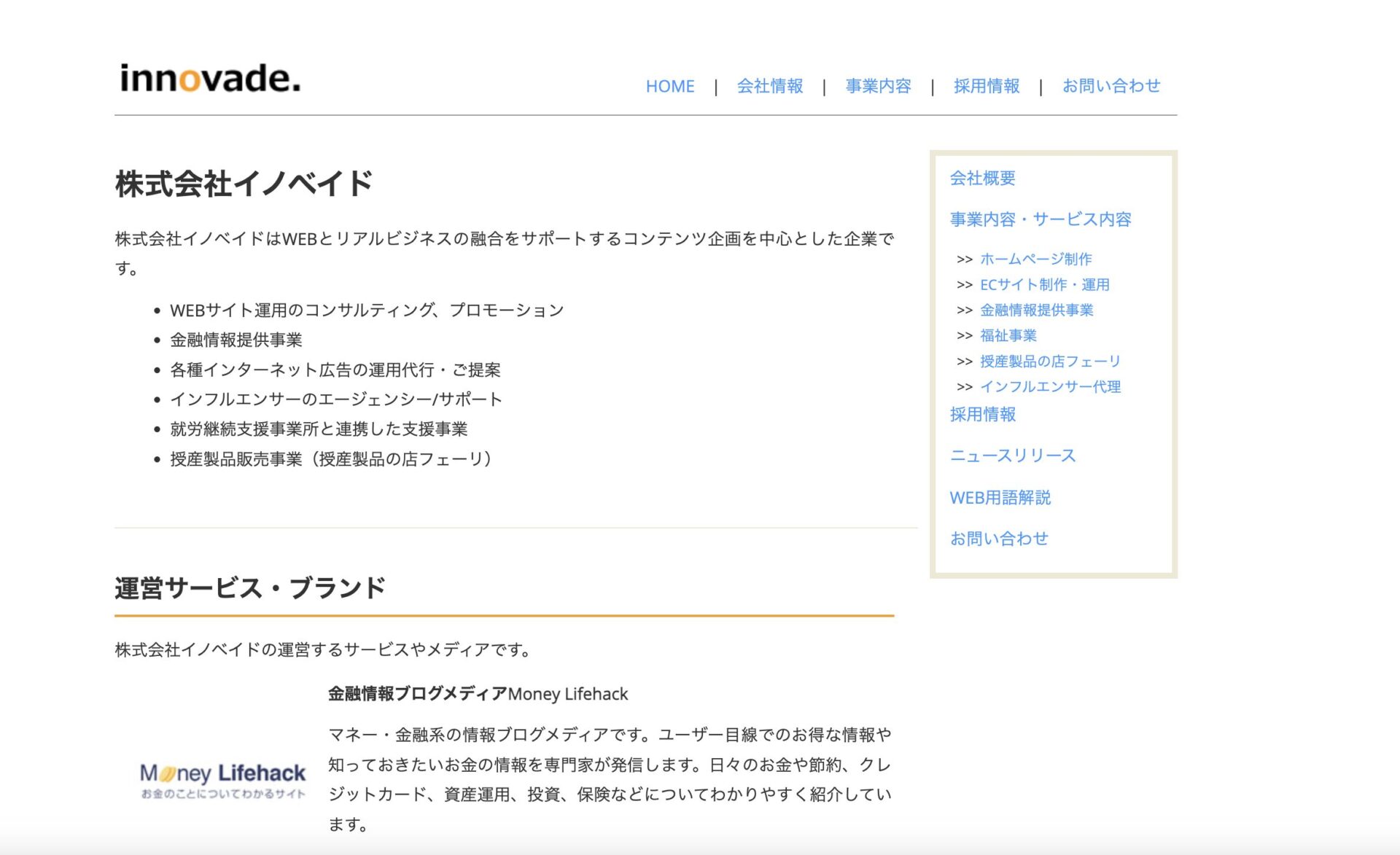Open ホームページ制作 sub-link
Screen dimensions: 1400x855
click(1035, 259)
